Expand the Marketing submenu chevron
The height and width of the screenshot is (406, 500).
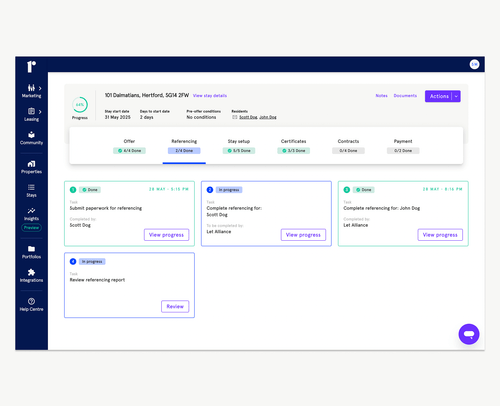(x=40, y=88)
